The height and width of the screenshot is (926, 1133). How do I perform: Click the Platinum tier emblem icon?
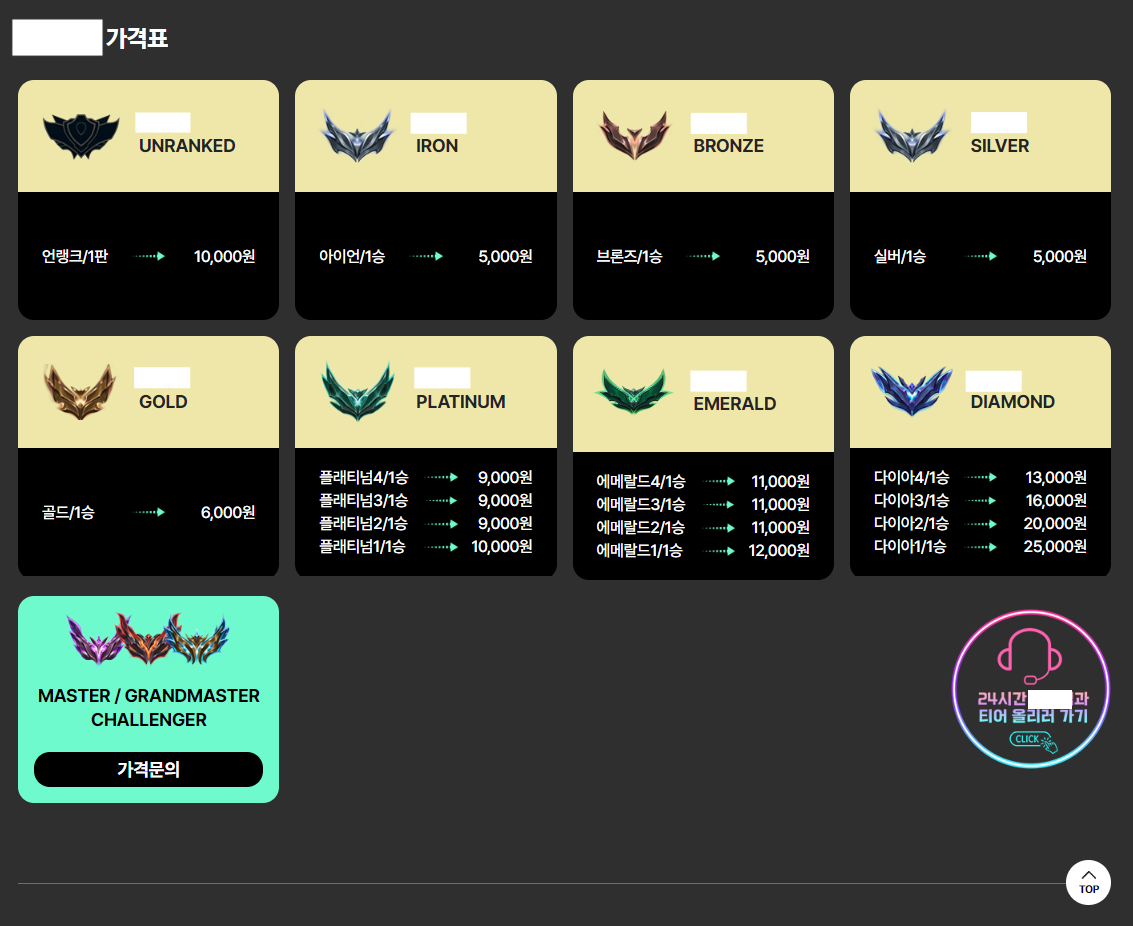tap(358, 392)
